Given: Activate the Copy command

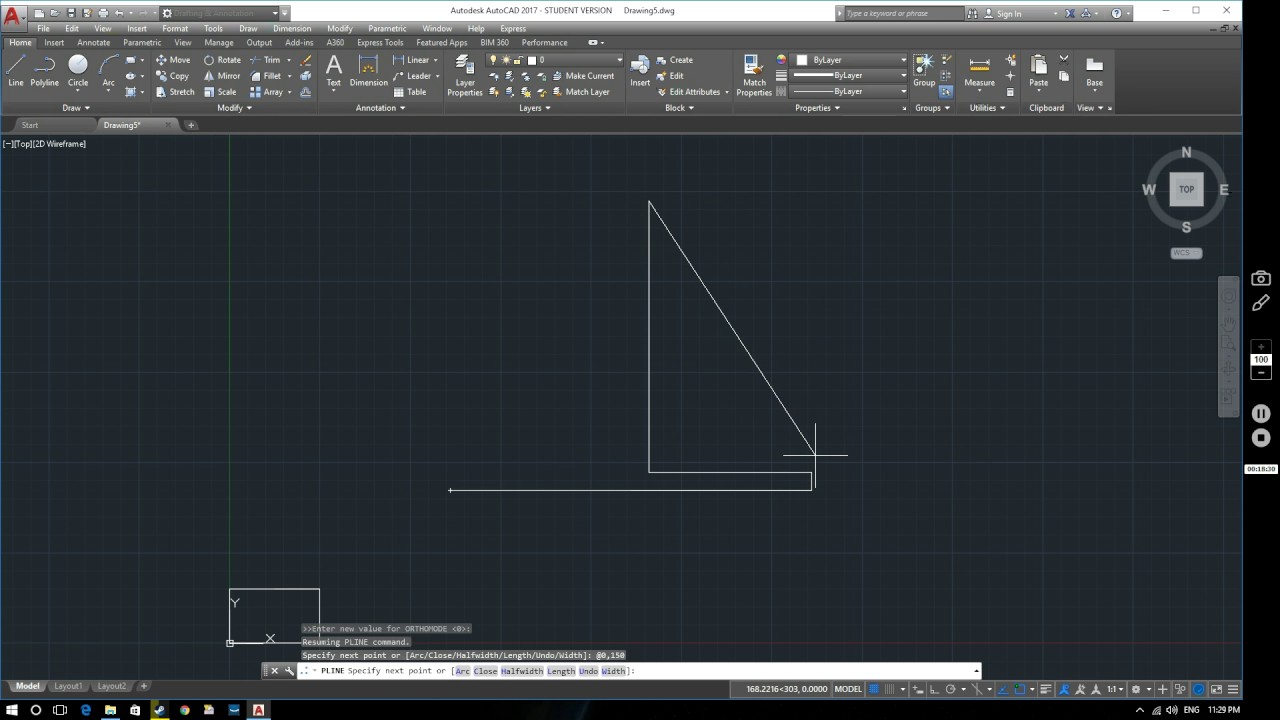Looking at the screenshot, I should (x=173, y=76).
